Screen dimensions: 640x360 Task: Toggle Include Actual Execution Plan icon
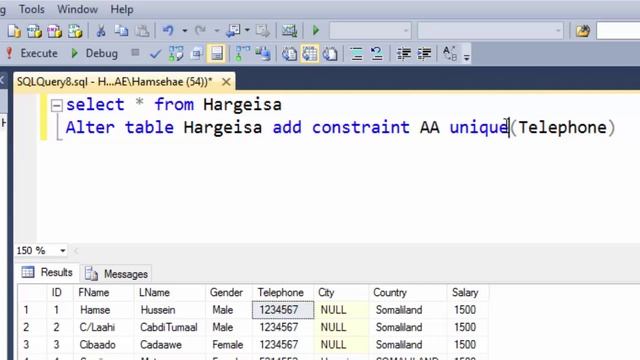point(242,53)
